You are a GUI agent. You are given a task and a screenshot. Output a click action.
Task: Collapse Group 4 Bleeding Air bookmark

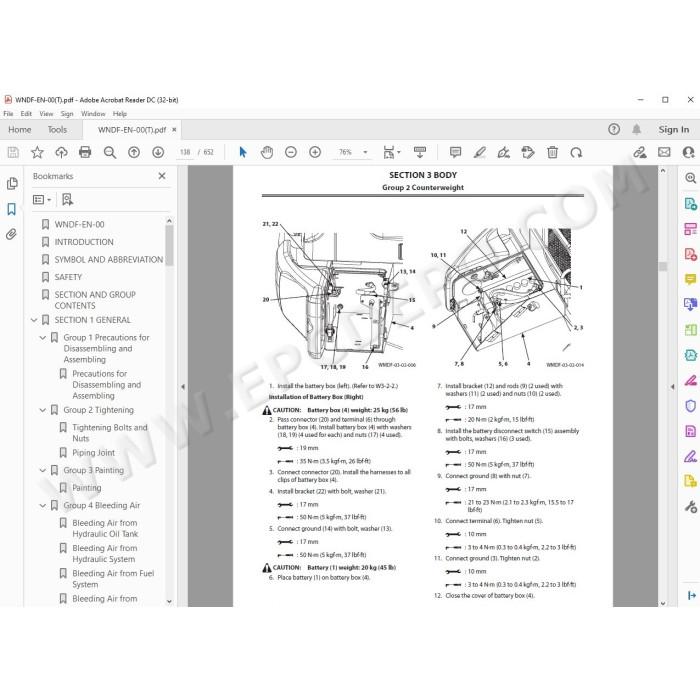43,505
